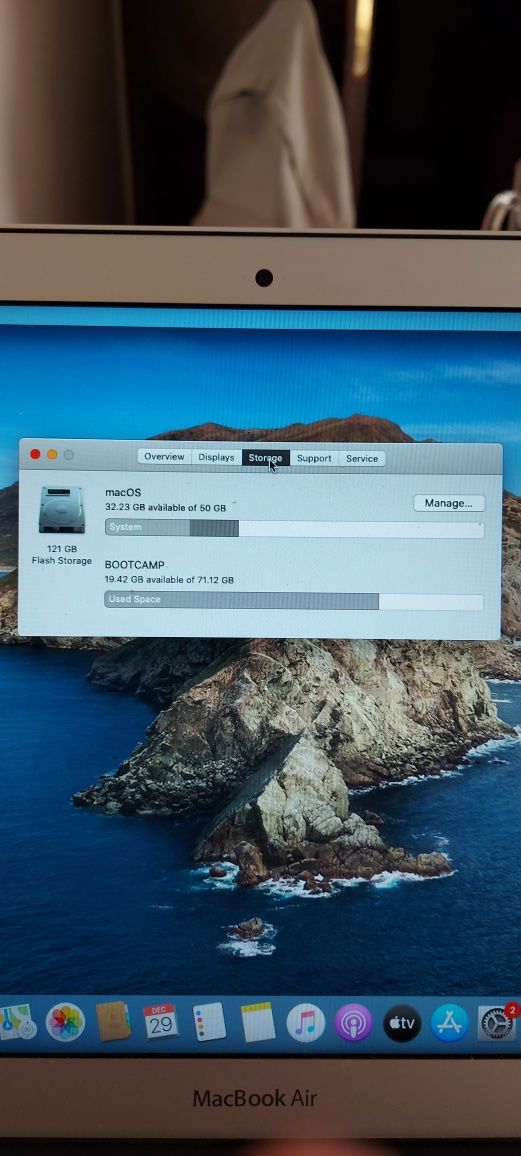
Task: Switch to the Overview tab
Action: tap(164, 457)
